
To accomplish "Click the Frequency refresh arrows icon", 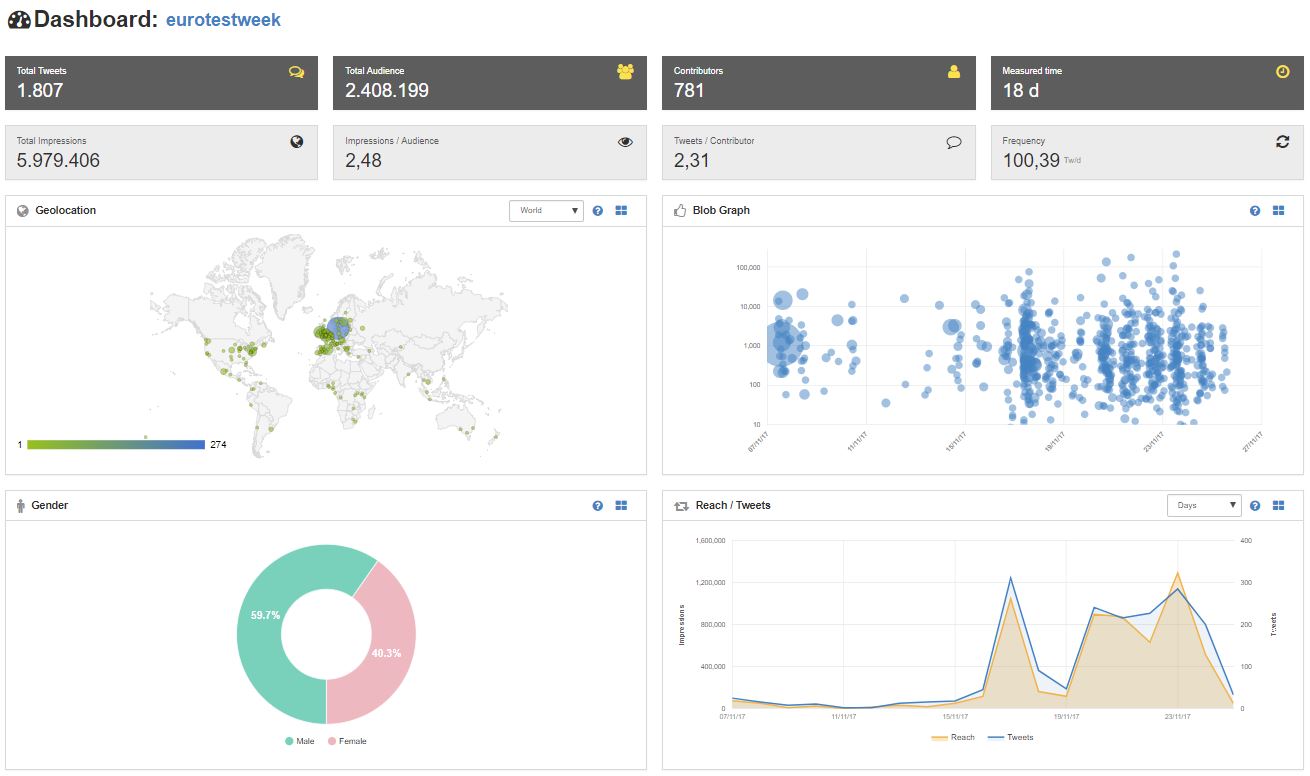I will coord(1283,142).
